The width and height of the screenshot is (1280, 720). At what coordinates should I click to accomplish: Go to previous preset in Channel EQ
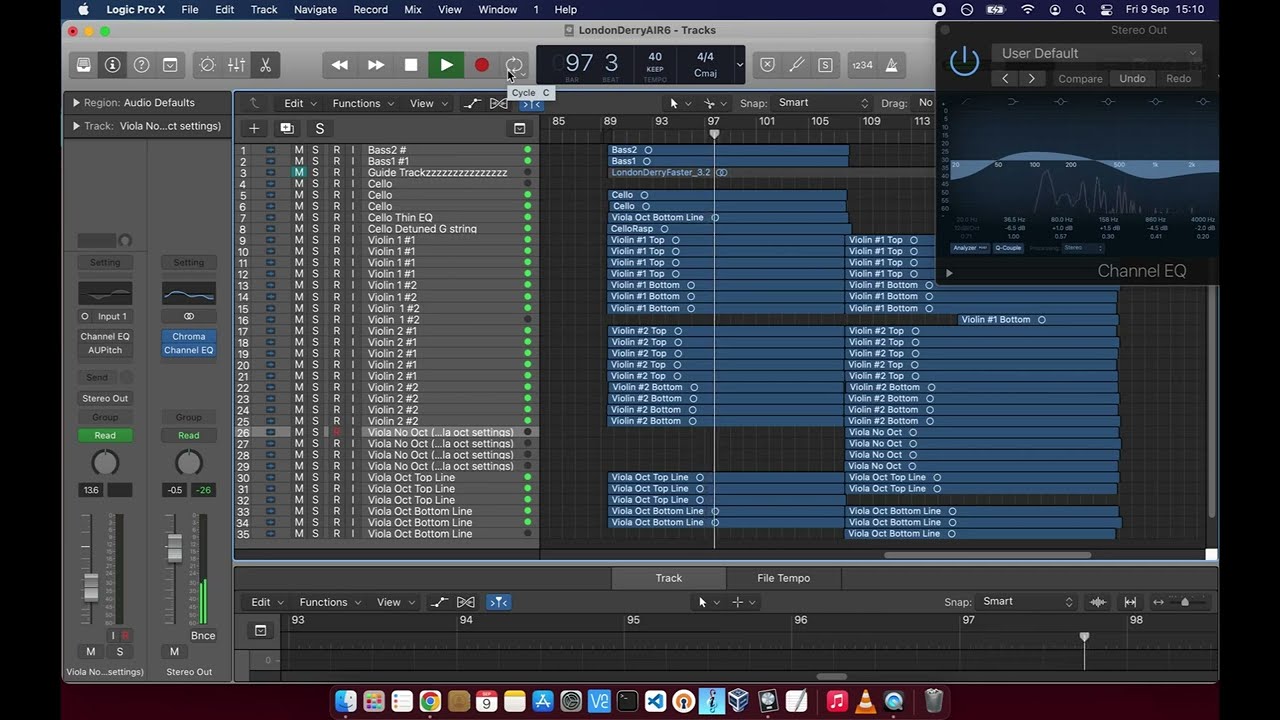(1006, 78)
